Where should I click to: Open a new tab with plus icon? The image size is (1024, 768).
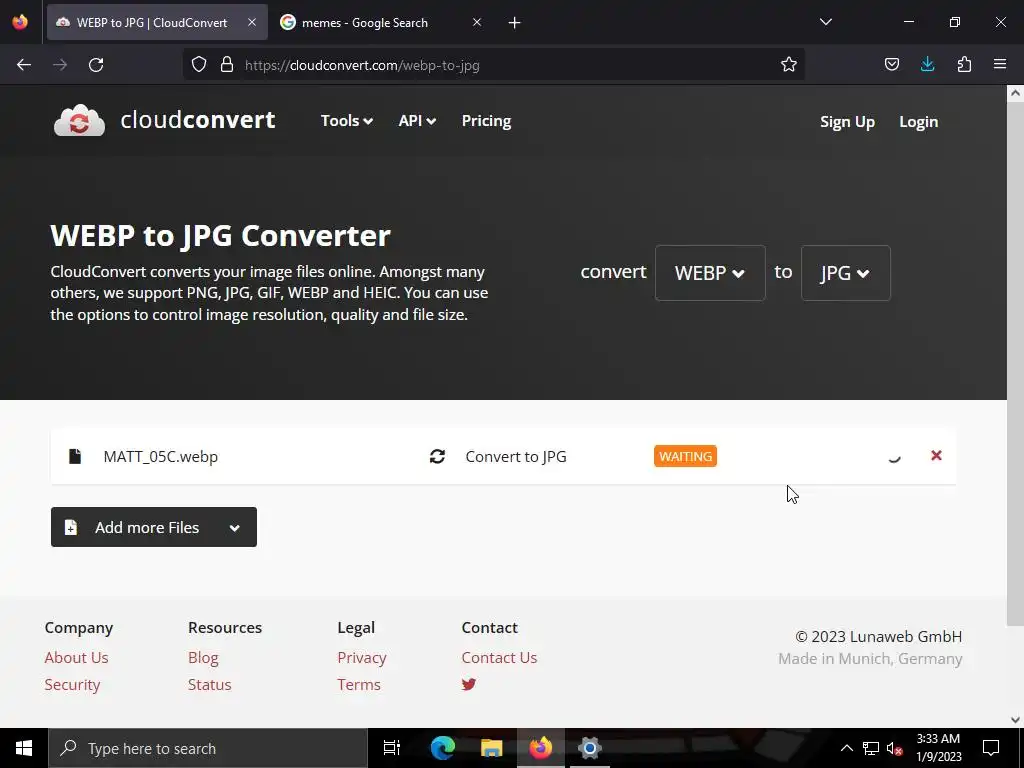pos(515,23)
